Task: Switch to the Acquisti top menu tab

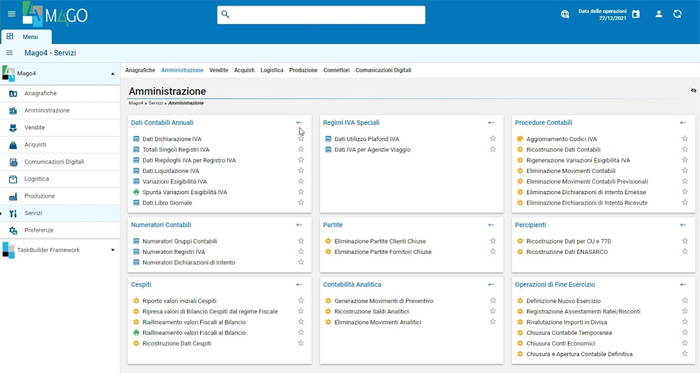Action: point(244,70)
